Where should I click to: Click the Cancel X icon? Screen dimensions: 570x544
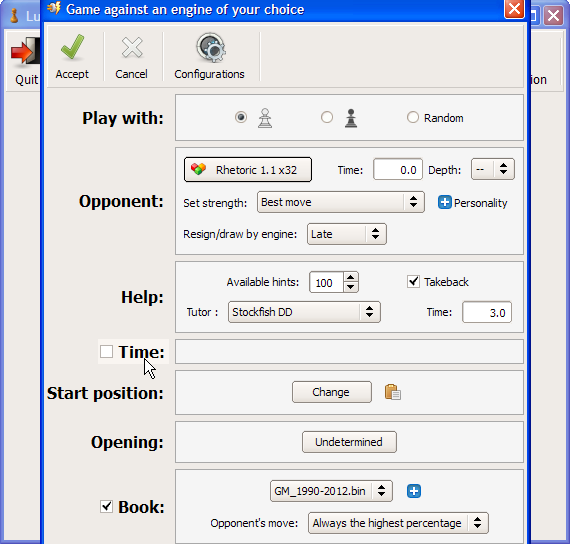pos(132,48)
